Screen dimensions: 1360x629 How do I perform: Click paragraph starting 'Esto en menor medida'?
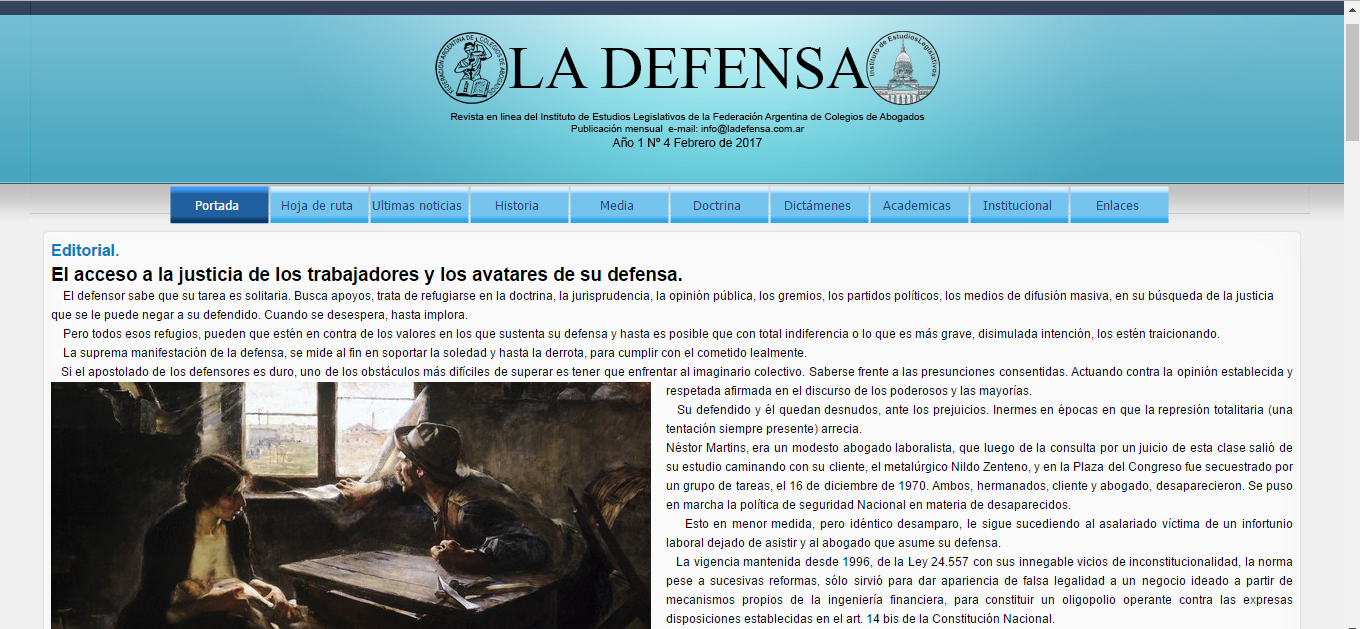(980, 533)
